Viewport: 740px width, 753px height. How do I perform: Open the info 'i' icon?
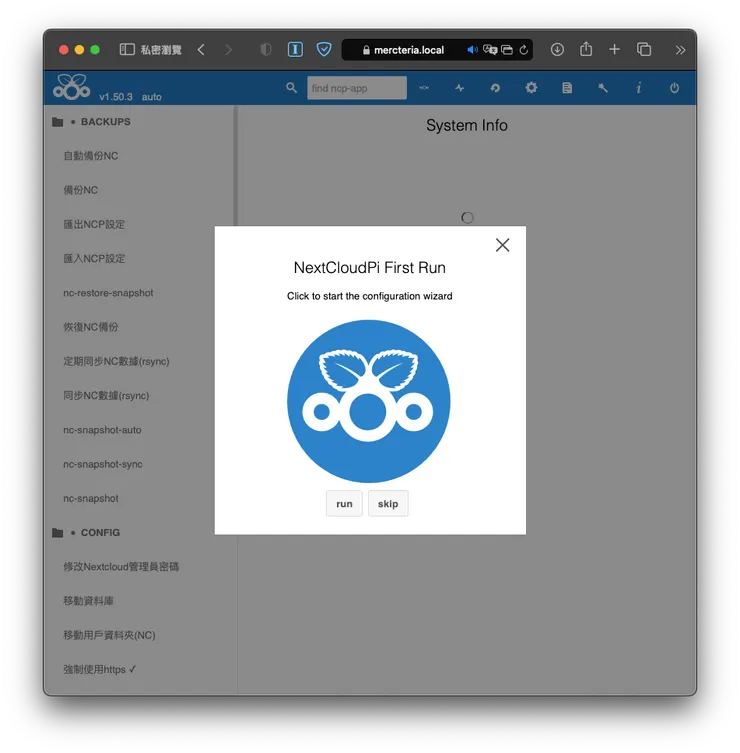(x=639, y=88)
